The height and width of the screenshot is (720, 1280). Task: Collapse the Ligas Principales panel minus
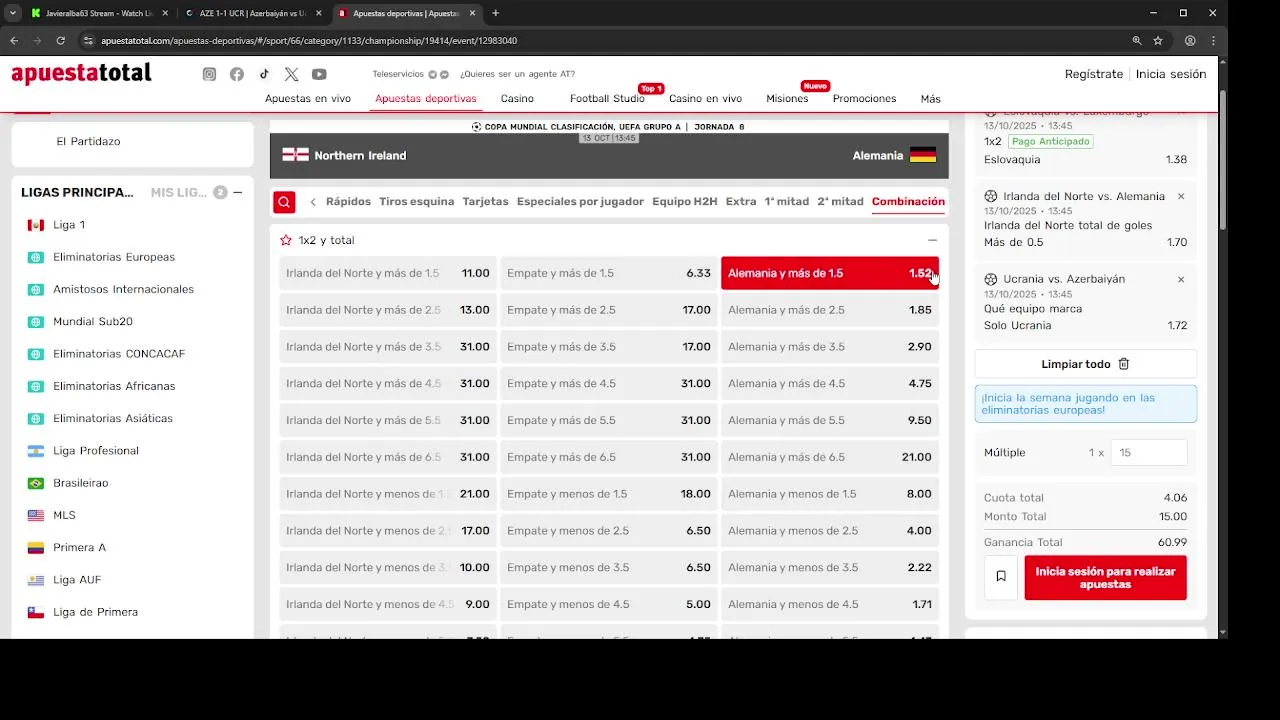coord(237,192)
